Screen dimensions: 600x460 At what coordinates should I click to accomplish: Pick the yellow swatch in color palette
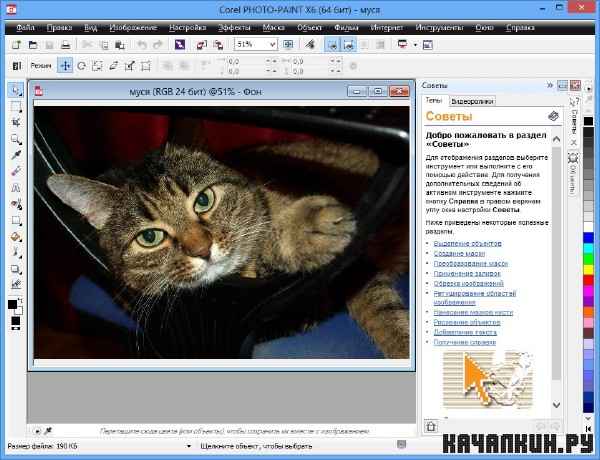589,270
